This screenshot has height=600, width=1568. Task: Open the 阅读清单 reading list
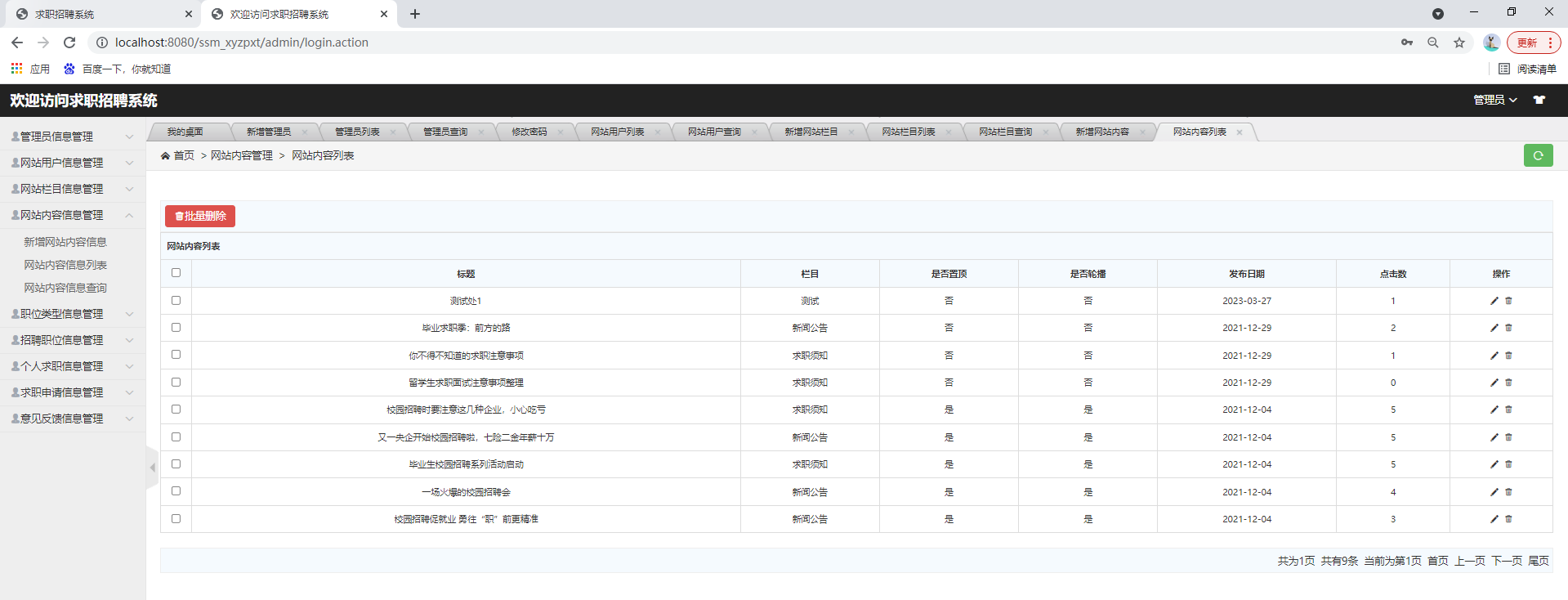pos(1528,69)
